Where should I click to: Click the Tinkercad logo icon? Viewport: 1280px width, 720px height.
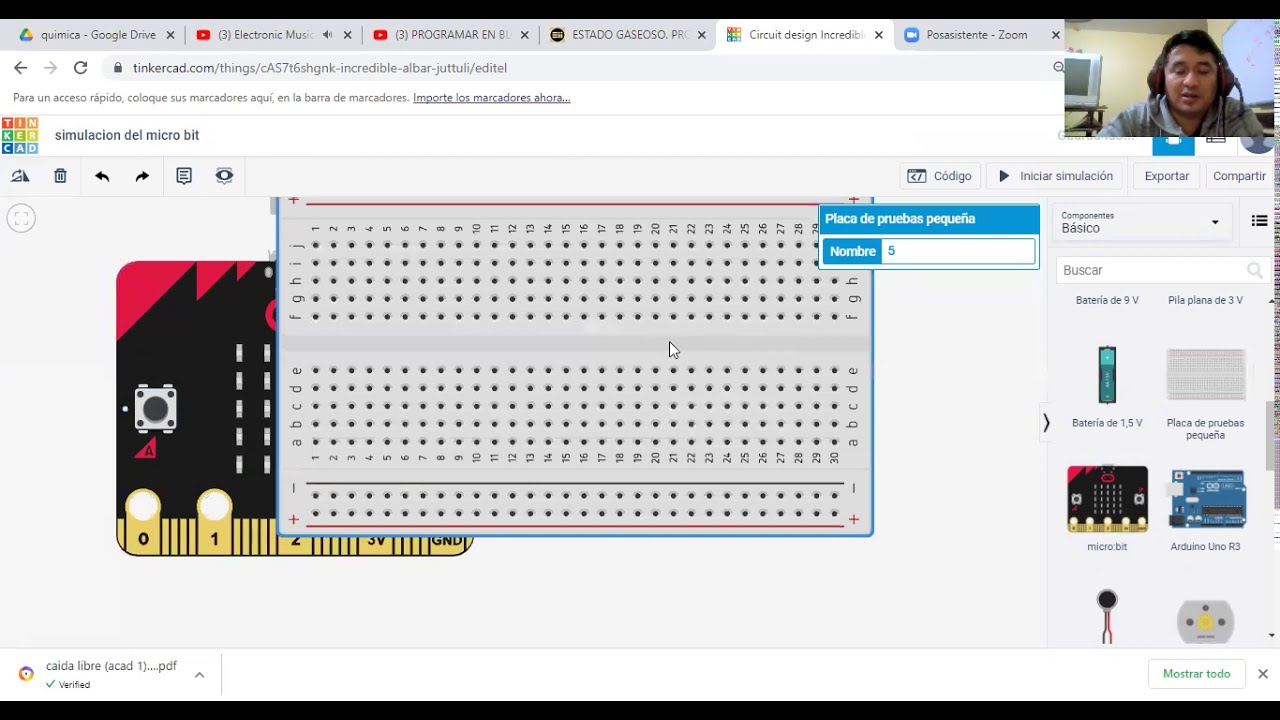tap(20, 136)
